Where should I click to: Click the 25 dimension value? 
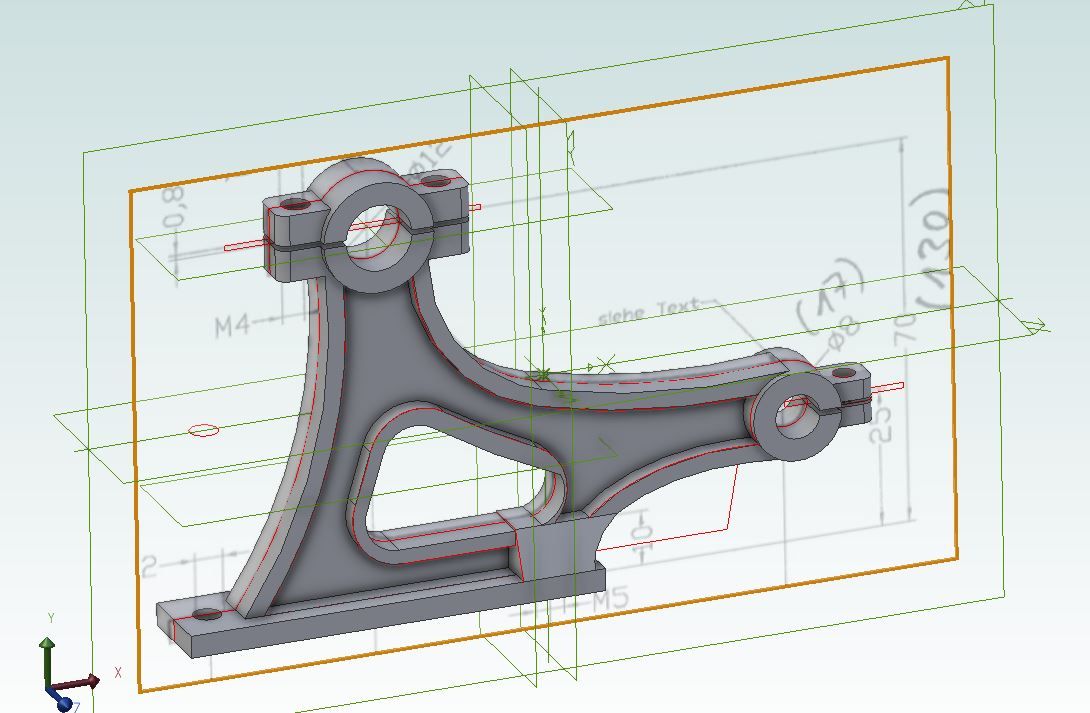tap(882, 421)
